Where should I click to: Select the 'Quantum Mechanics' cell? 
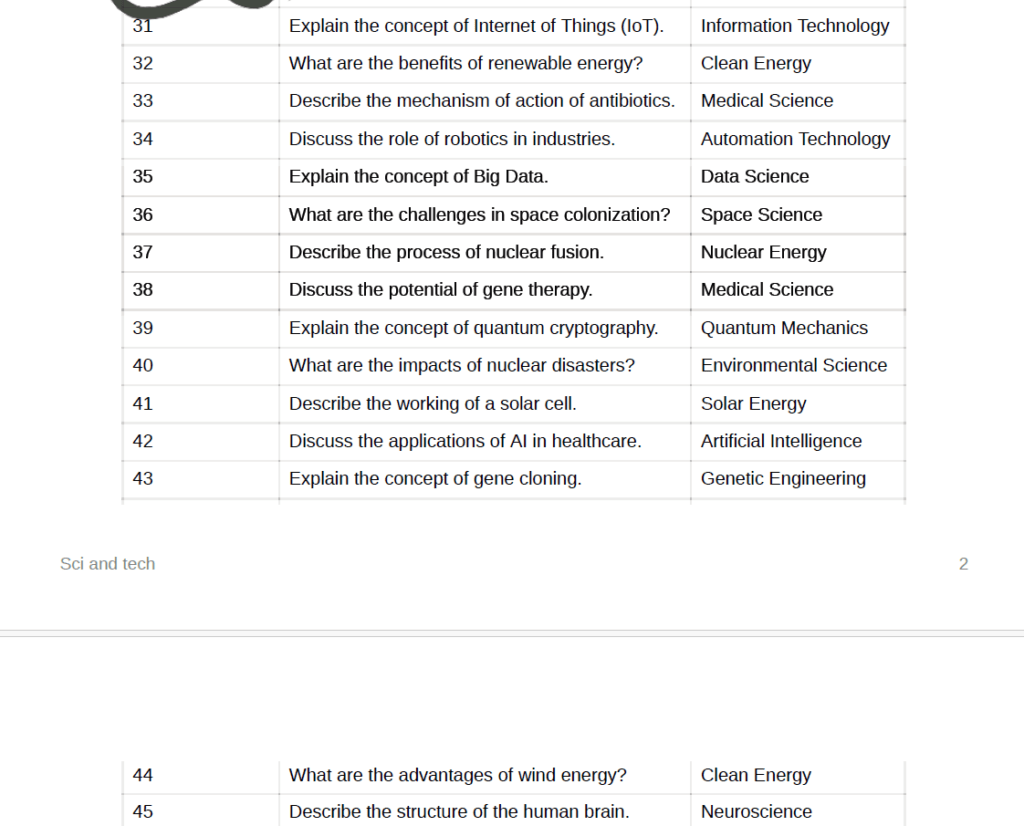click(x=784, y=328)
